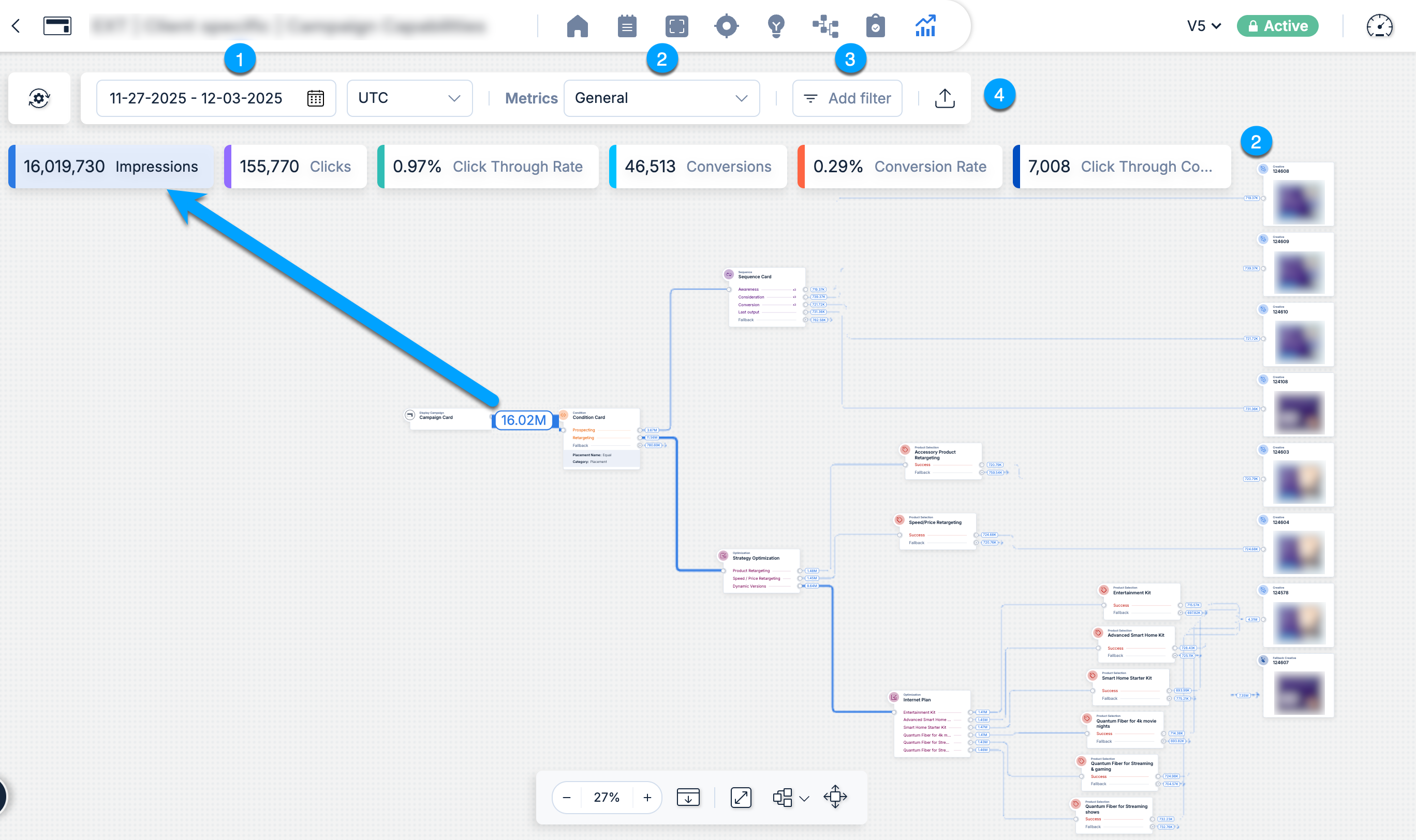Select the Impressions metric card
Viewport: 1416px width, 840px height.
pyautogui.click(x=111, y=167)
